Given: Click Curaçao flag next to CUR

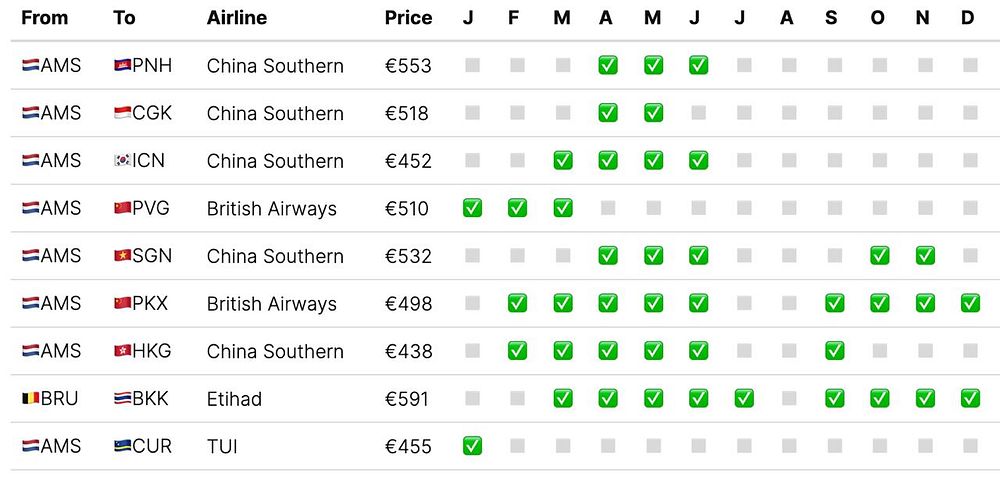Looking at the screenshot, I should coord(123,446).
